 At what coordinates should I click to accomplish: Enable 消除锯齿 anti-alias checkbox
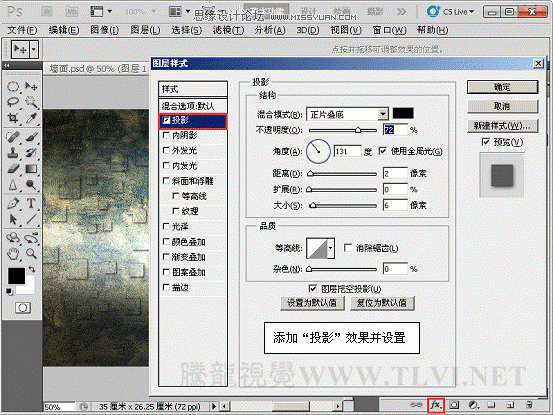click(348, 248)
